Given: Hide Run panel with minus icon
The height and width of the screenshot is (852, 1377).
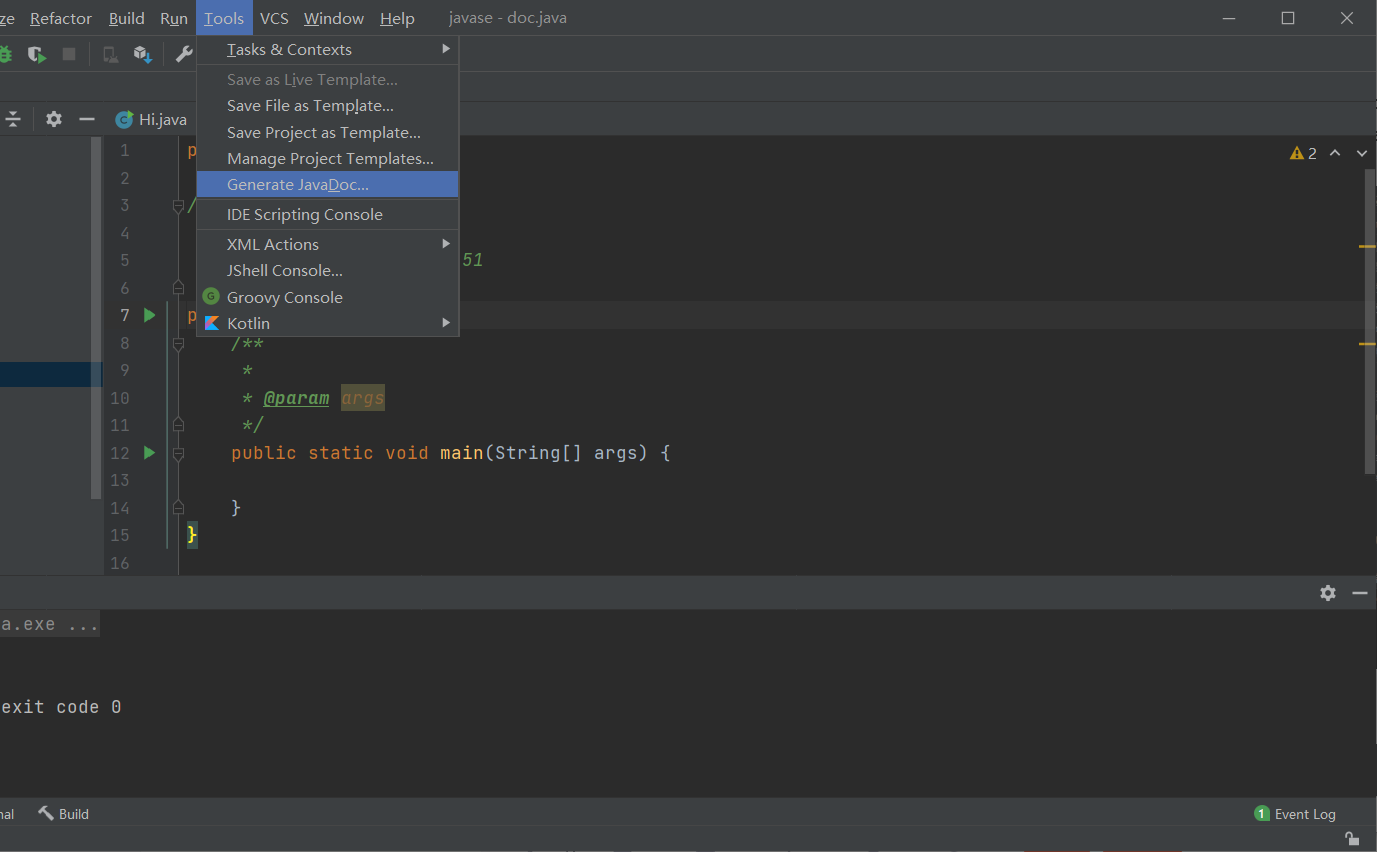Looking at the screenshot, I should click(1360, 593).
